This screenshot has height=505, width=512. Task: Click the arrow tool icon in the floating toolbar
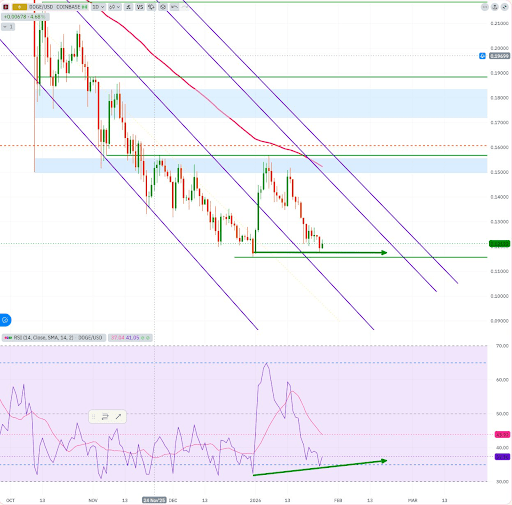[x=118, y=417]
